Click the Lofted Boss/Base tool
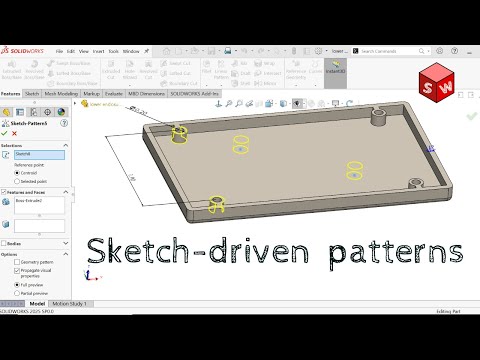 (x=69, y=73)
